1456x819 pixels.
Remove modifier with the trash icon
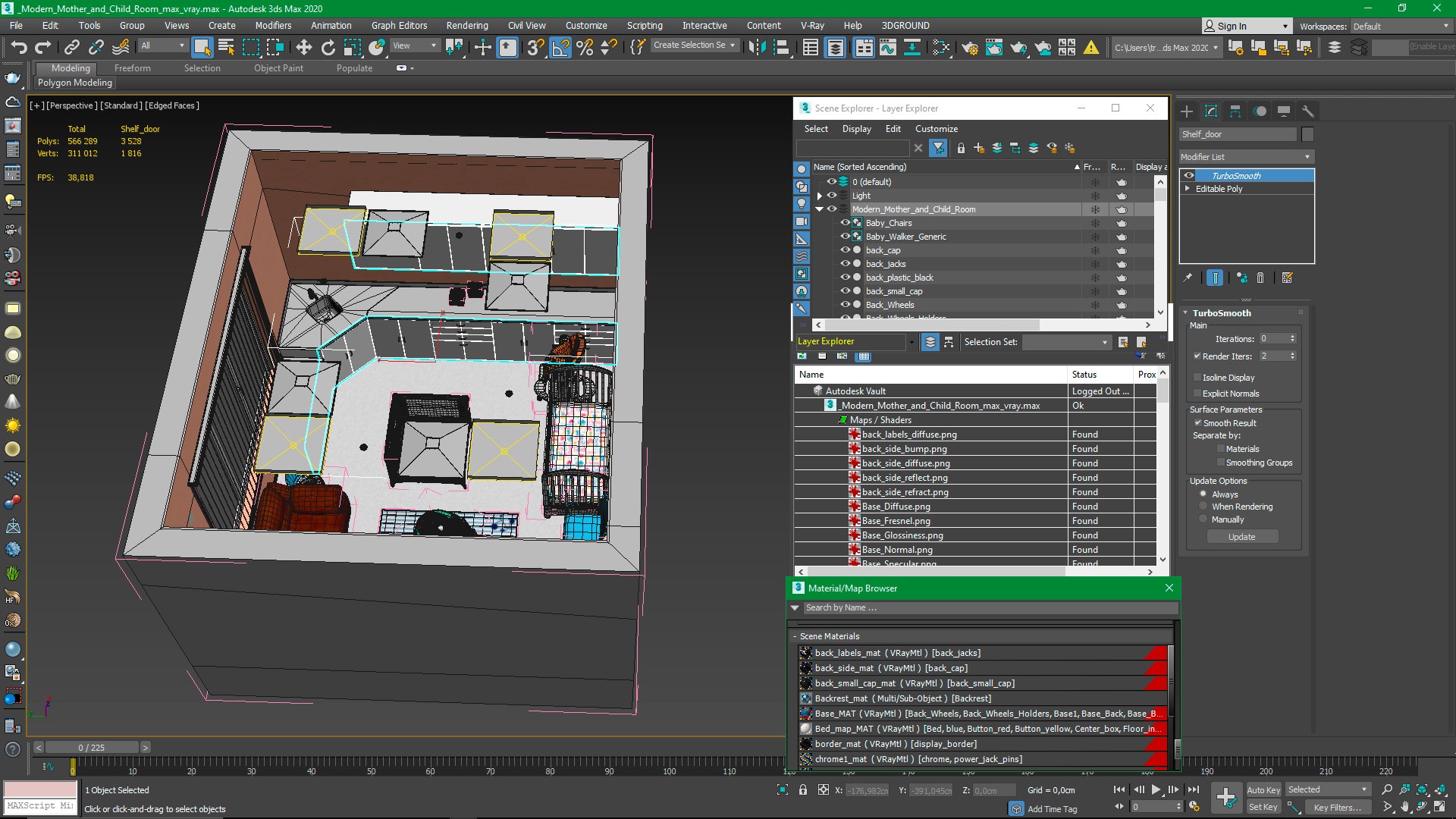(x=1260, y=278)
